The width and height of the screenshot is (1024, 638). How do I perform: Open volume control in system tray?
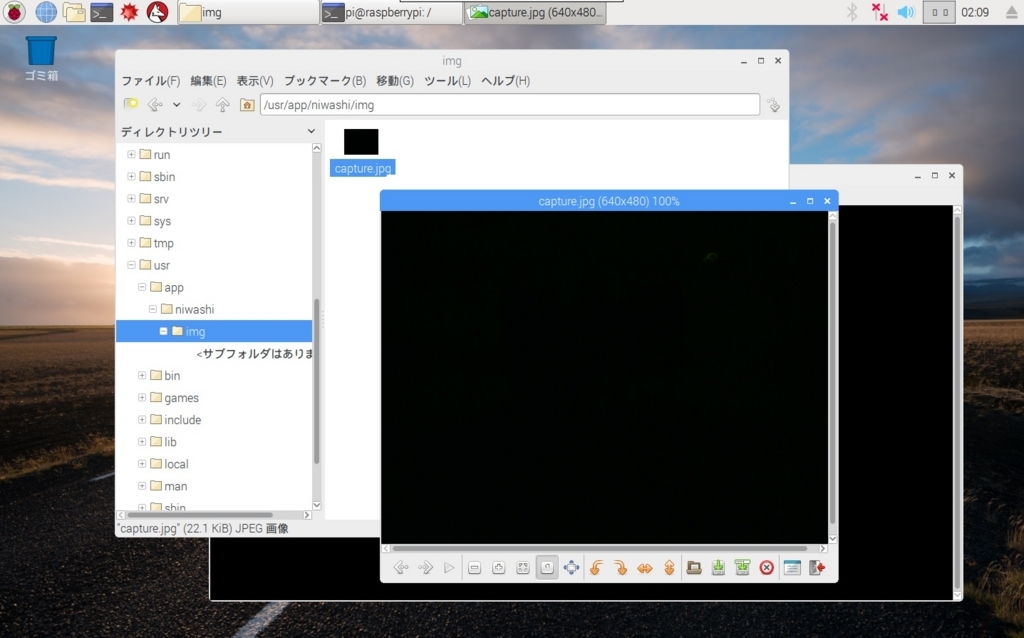coord(906,12)
